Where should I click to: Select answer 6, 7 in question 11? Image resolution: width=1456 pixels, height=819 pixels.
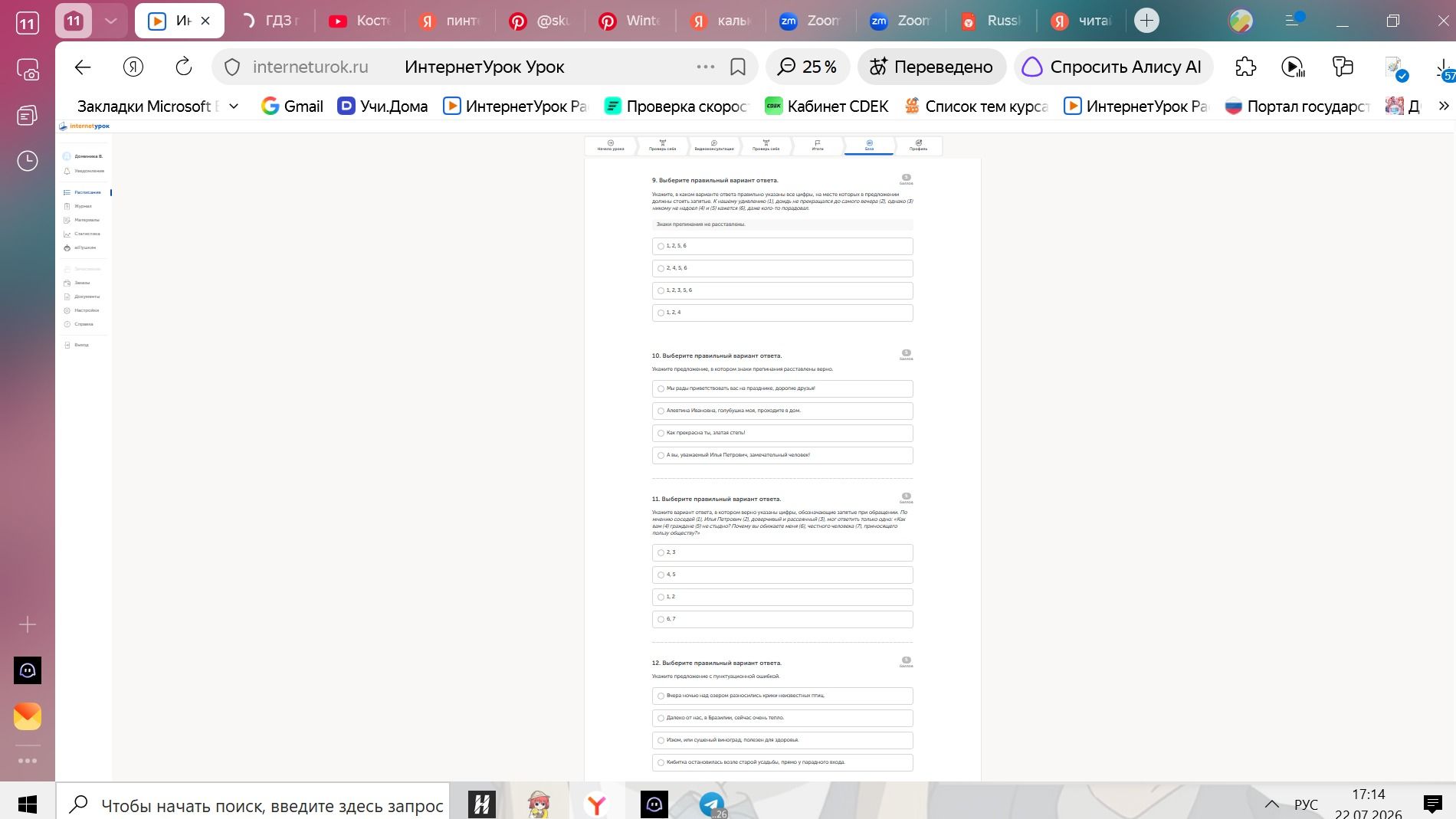pyautogui.click(x=782, y=619)
